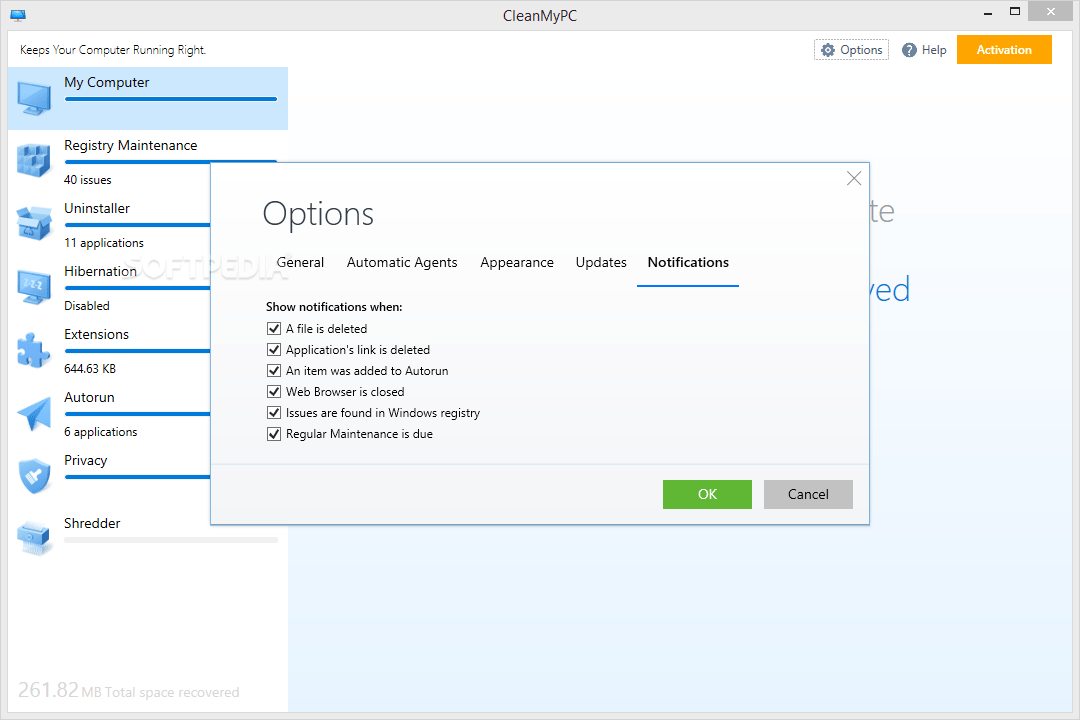This screenshot has width=1080, height=720.
Task: Click the Privacy shield icon
Action: 34,475
